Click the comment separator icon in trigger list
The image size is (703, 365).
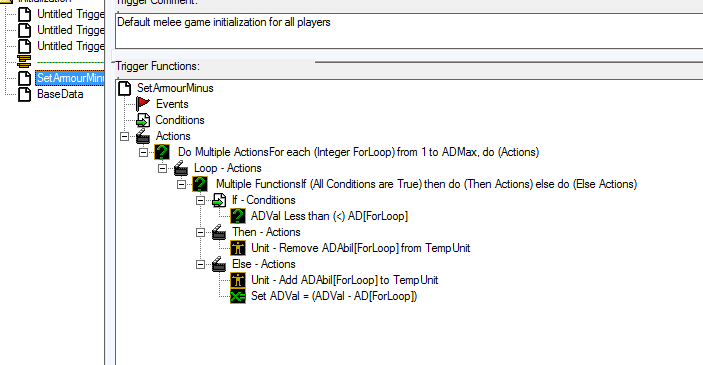coord(24,62)
